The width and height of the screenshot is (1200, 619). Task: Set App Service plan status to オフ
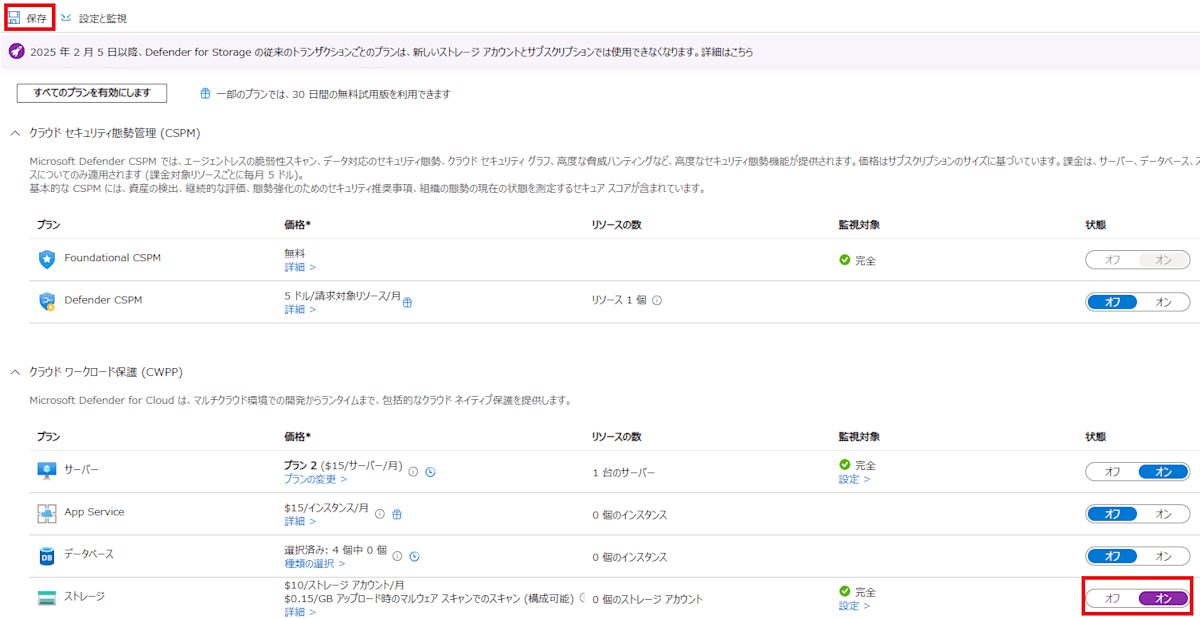1112,514
